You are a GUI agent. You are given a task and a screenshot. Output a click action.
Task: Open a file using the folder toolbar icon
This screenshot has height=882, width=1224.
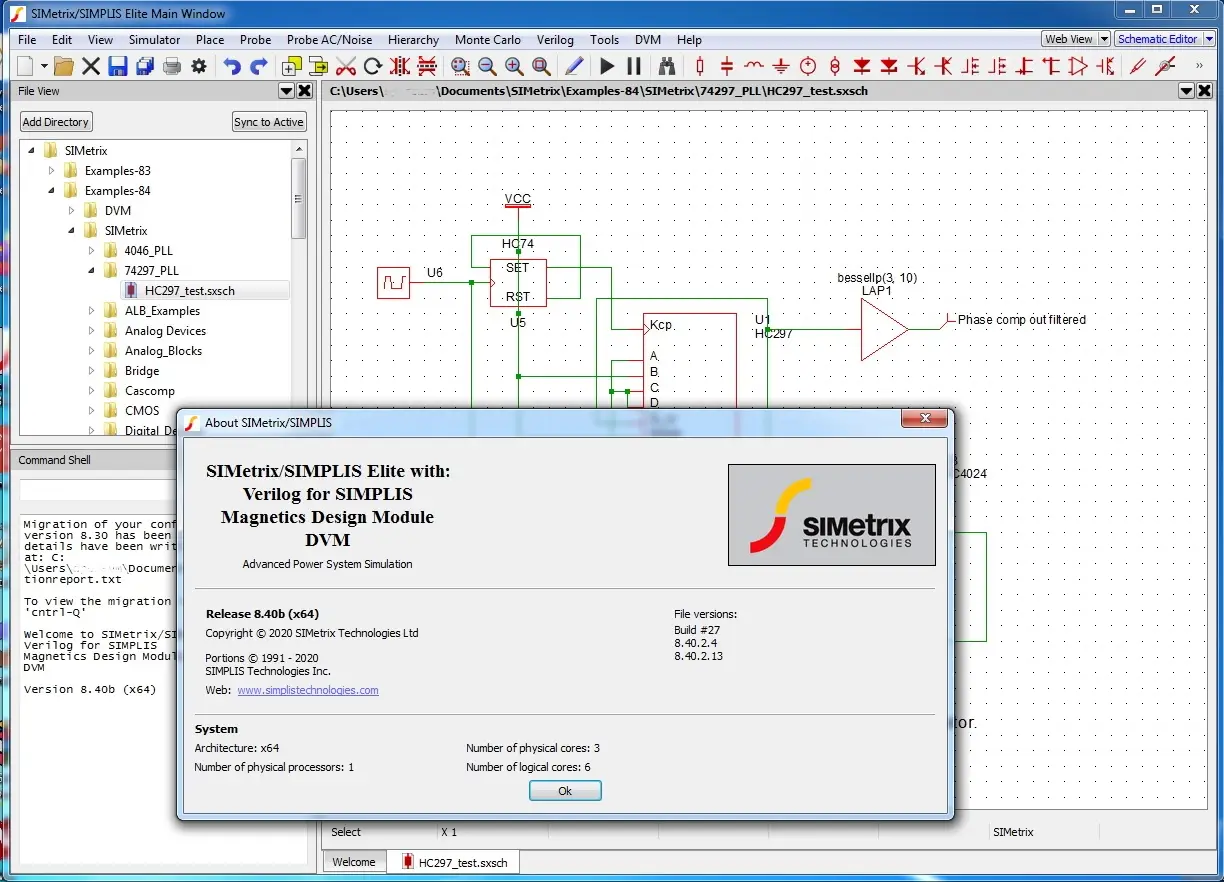pyautogui.click(x=63, y=66)
